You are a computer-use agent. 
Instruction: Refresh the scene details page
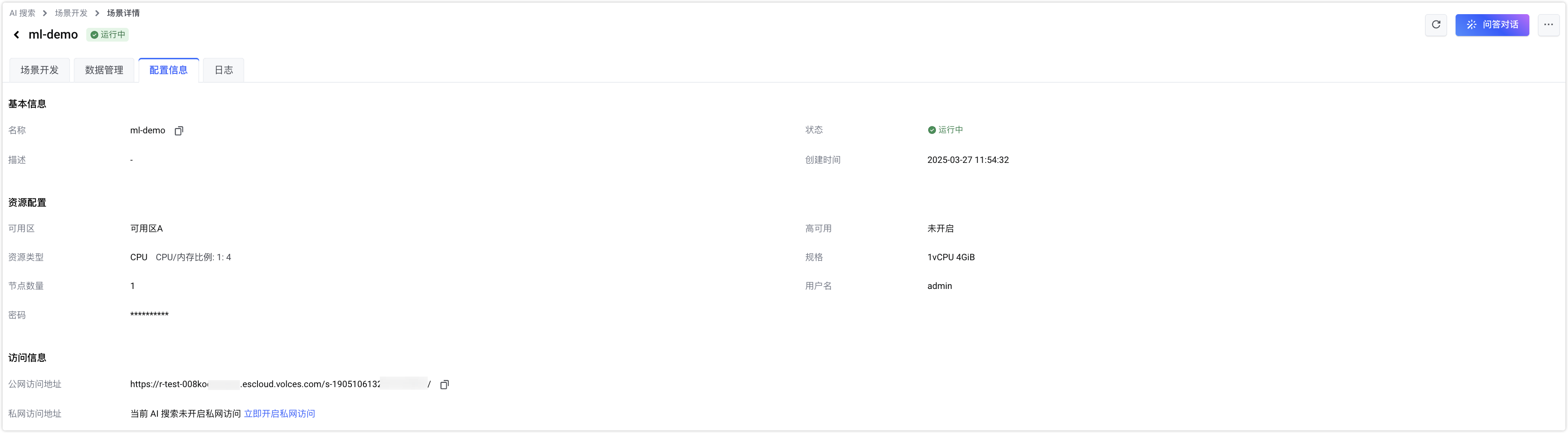click(1436, 25)
